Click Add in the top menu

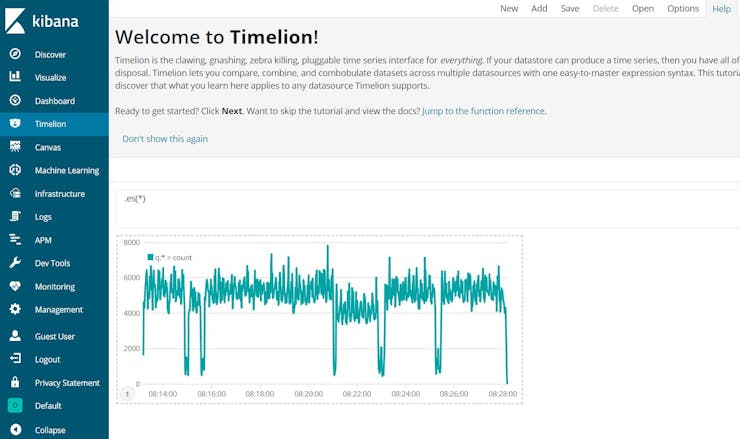539,8
